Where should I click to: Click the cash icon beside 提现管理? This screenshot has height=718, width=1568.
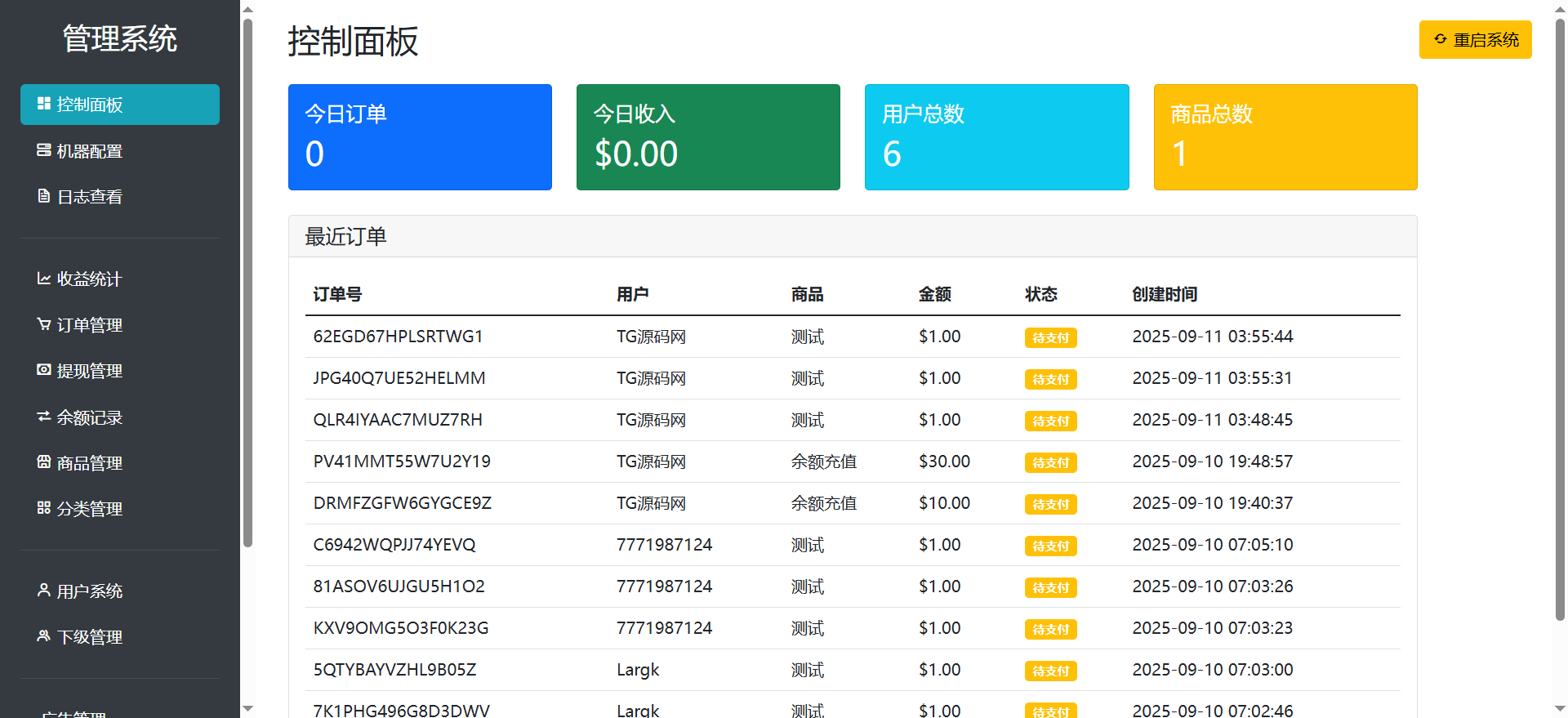[x=44, y=370]
